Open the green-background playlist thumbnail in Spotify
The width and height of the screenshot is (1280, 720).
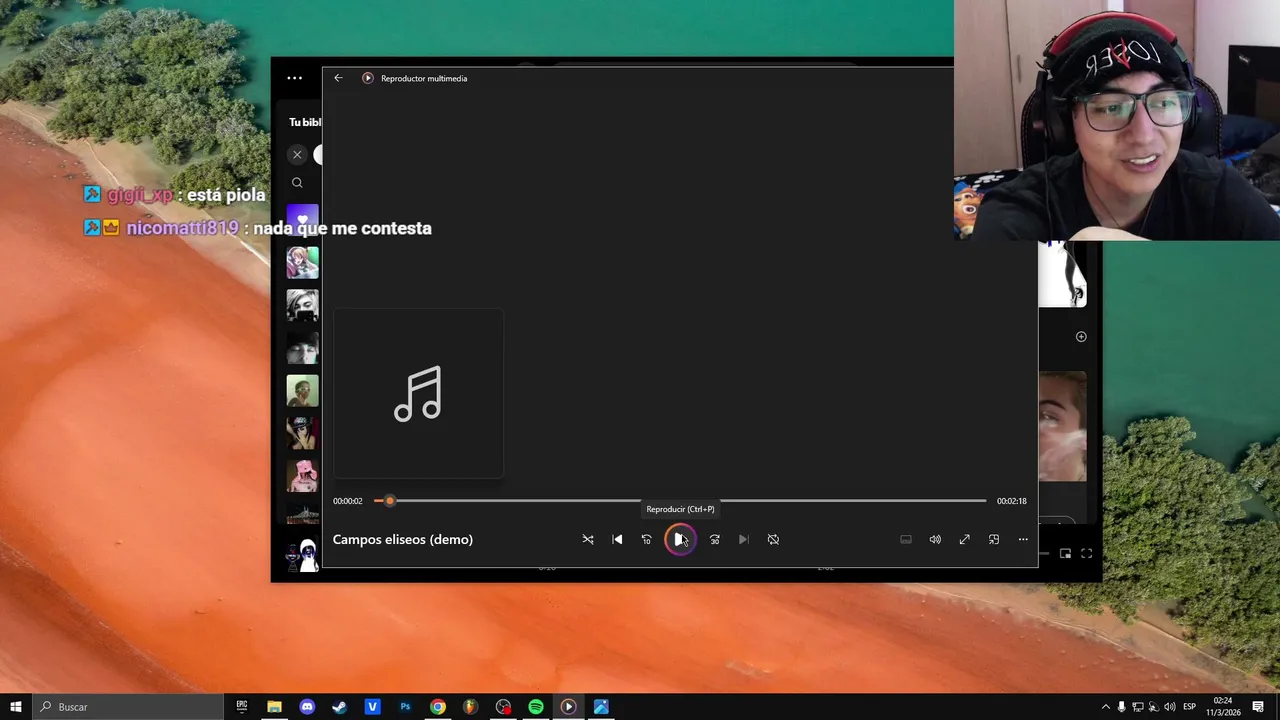[302, 391]
